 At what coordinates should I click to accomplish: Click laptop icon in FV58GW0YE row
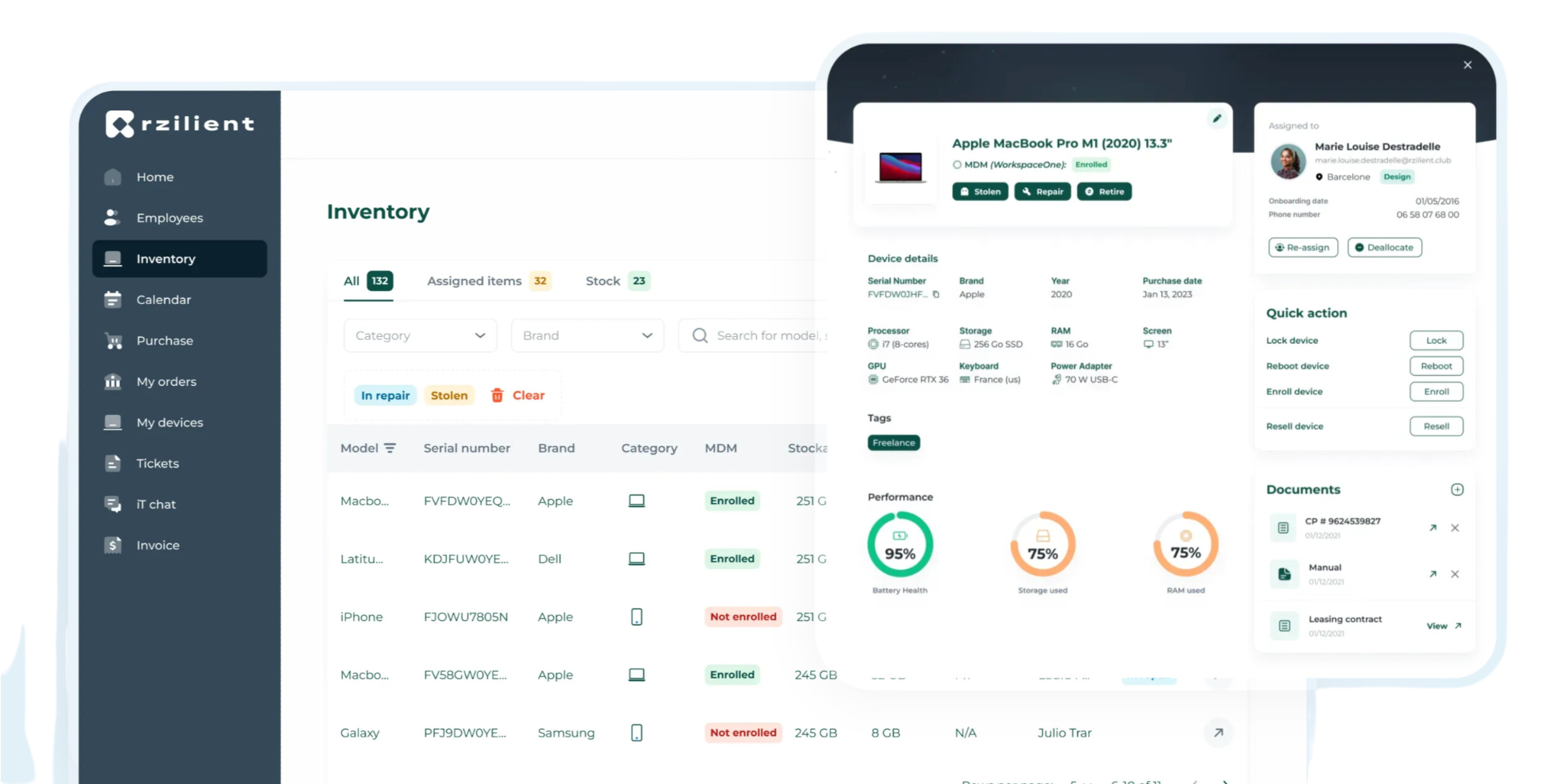tap(636, 675)
